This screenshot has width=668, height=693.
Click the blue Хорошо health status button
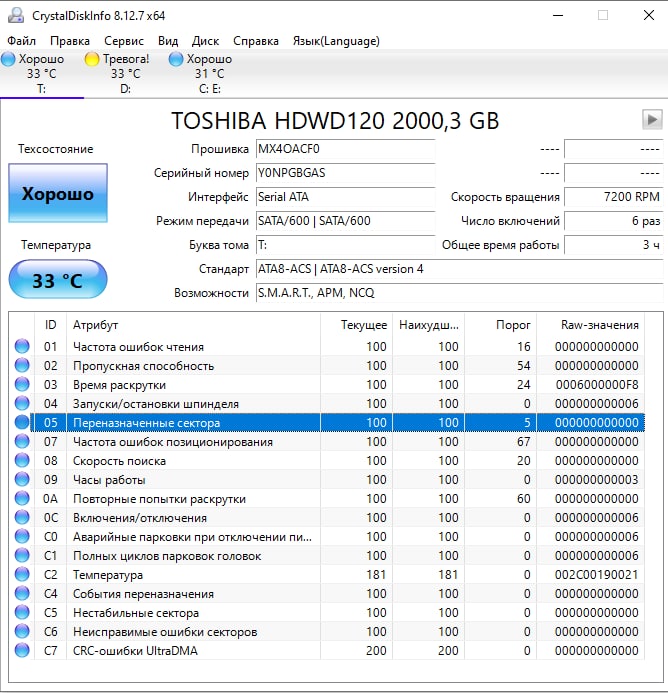[x=58, y=193]
